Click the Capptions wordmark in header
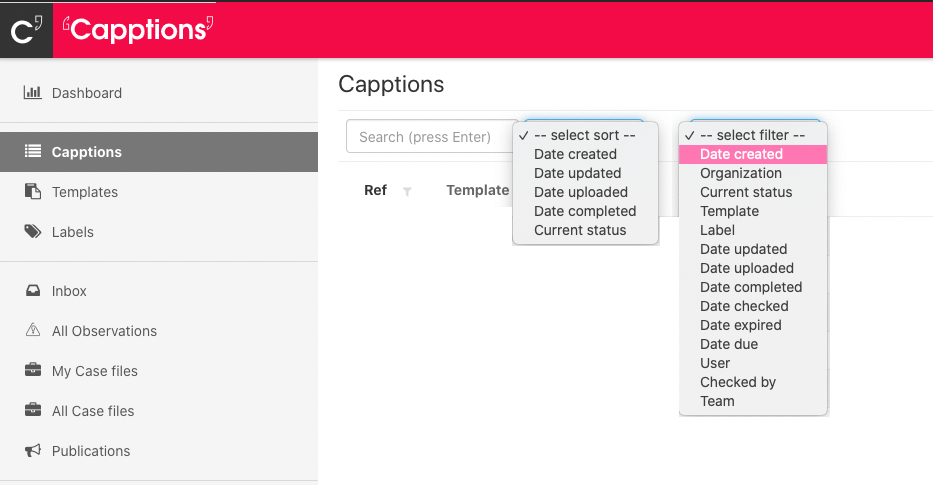 coord(138,30)
